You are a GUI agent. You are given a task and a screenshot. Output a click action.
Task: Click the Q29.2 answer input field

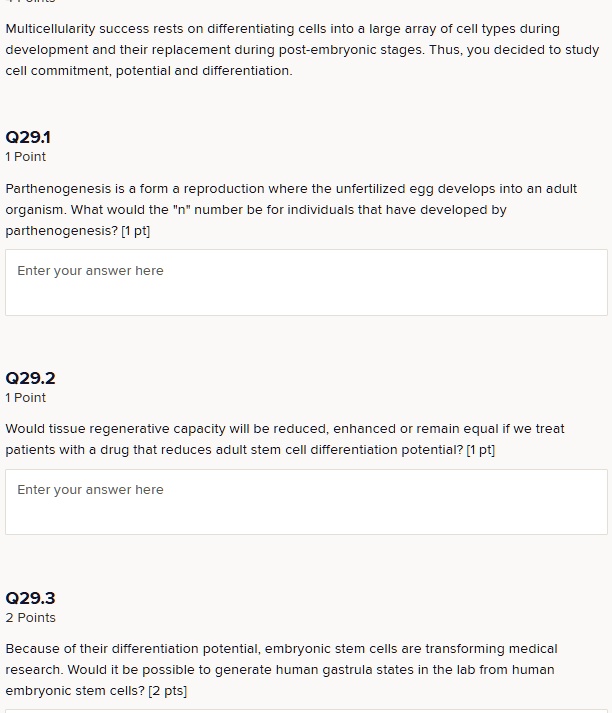pyautogui.click(x=306, y=501)
